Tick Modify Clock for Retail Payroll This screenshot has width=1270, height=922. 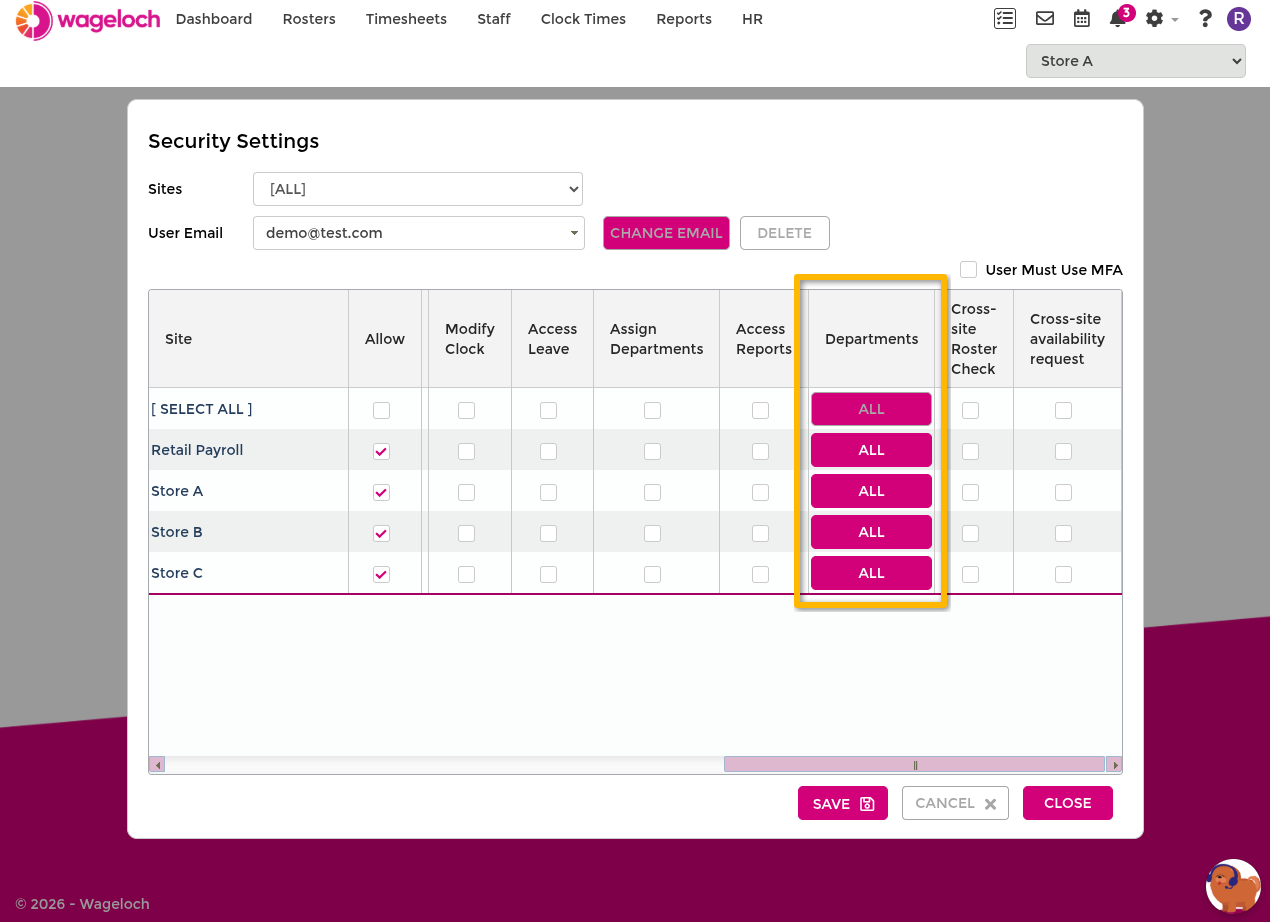pos(466,451)
